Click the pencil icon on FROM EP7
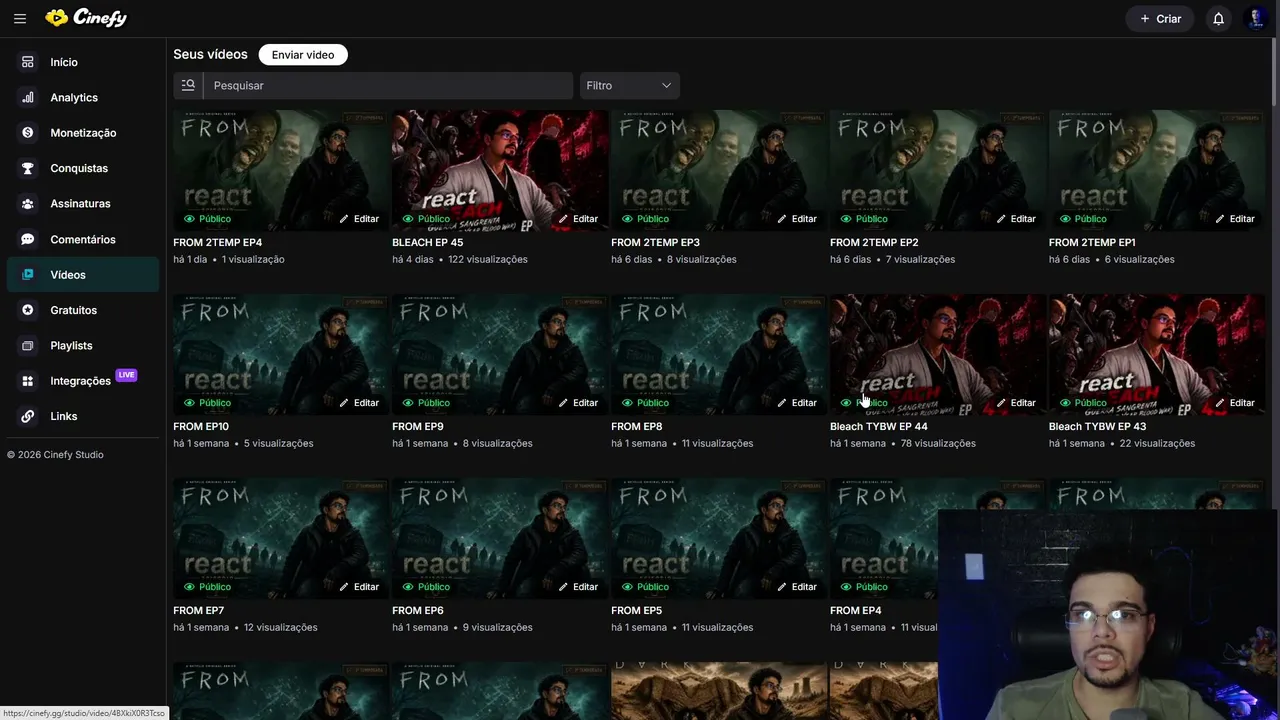The image size is (1280, 720). [344, 587]
